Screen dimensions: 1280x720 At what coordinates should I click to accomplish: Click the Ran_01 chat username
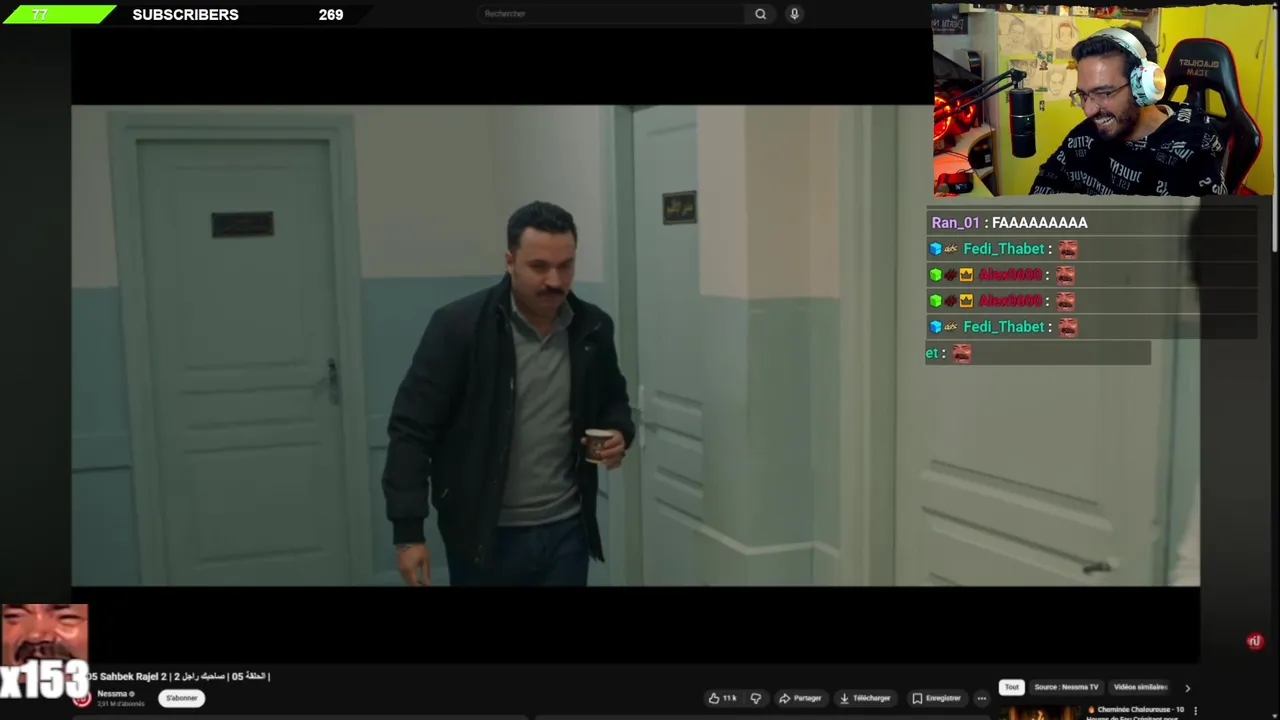tap(955, 223)
